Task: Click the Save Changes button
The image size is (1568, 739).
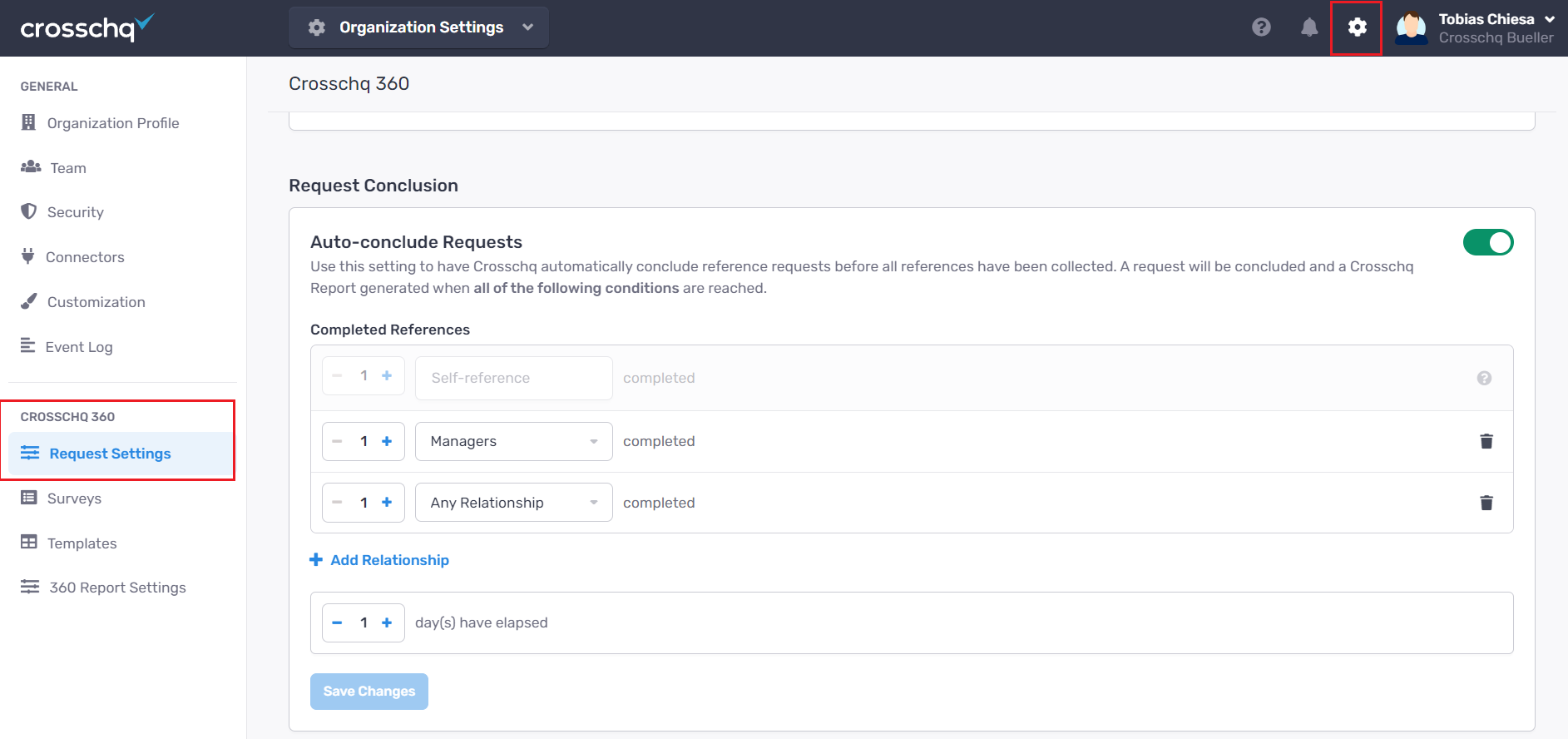Action: [x=369, y=692]
